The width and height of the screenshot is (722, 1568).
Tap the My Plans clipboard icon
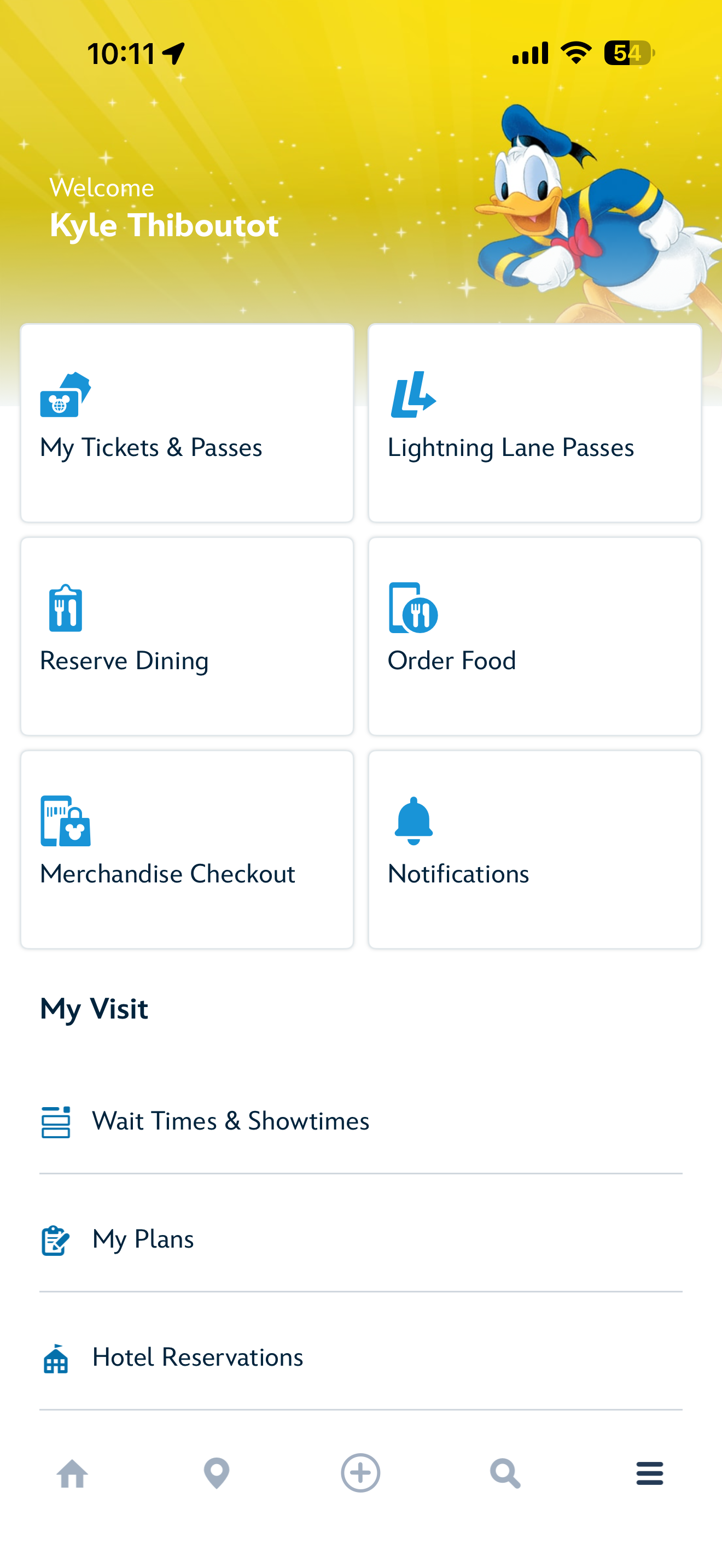(x=55, y=1240)
